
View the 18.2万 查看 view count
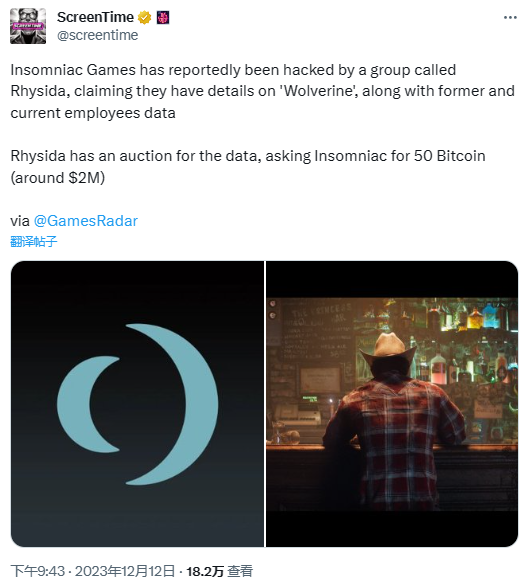[219, 571]
